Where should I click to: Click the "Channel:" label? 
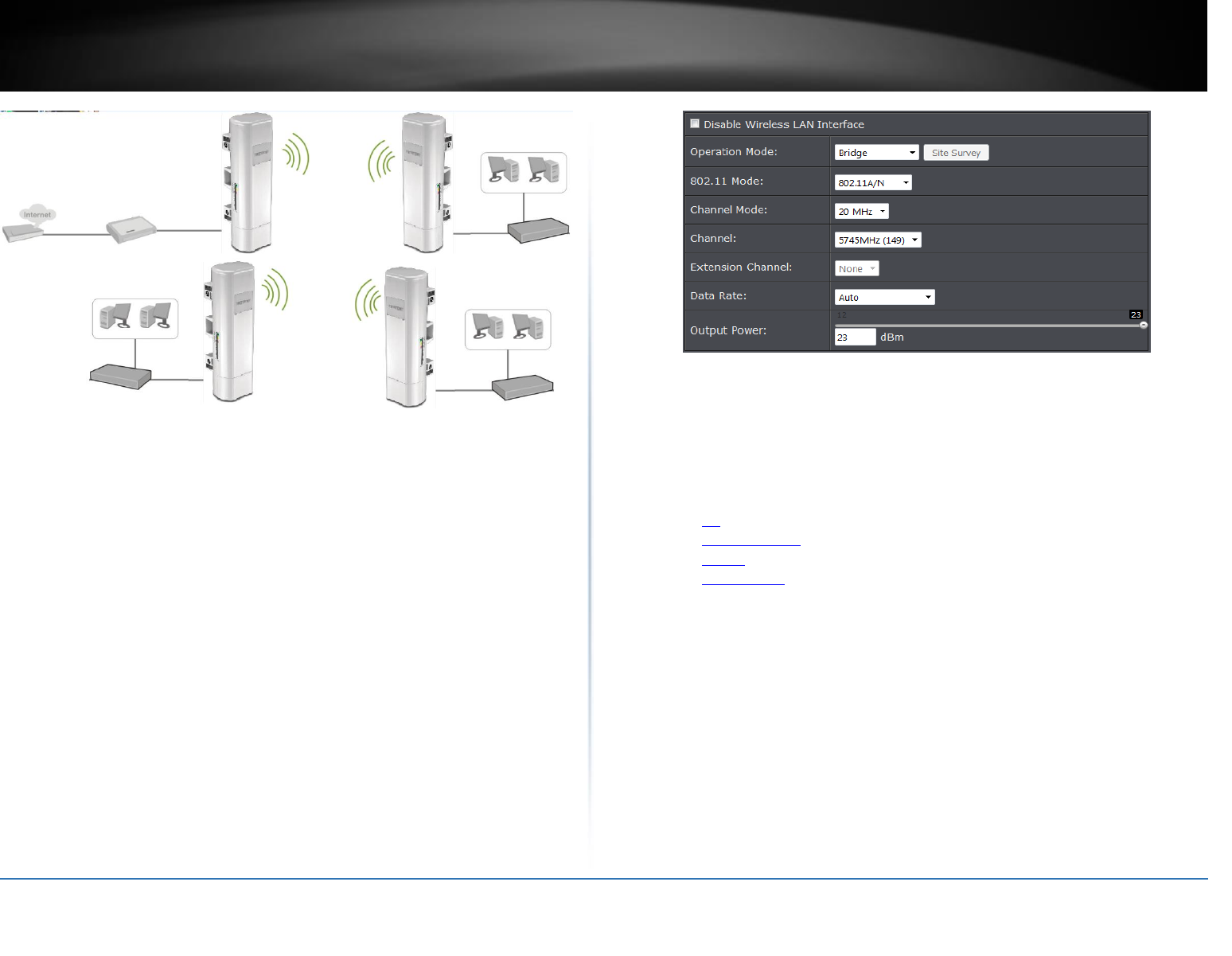coord(713,238)
